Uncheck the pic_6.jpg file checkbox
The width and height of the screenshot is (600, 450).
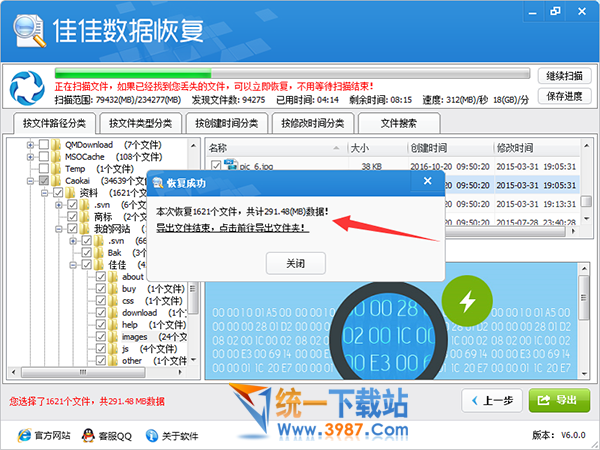tap(216, 165)
